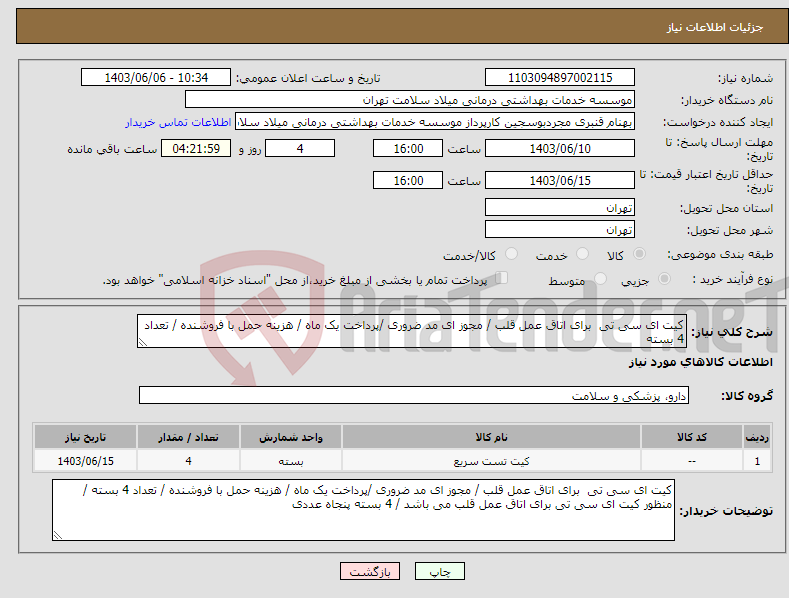Click the ایجاد کننده درخواست field

pos(435,121)
